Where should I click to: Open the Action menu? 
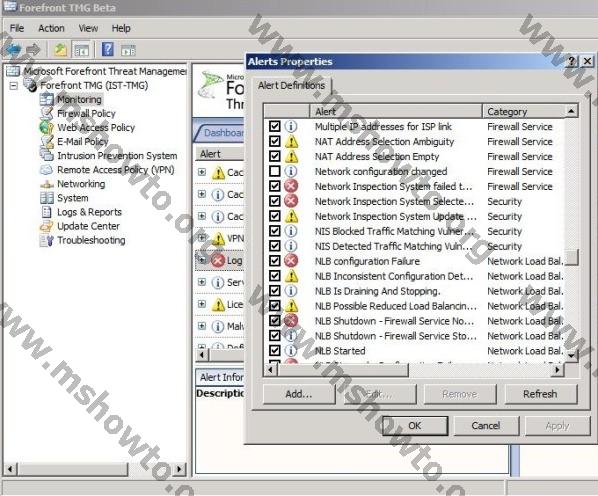pyautogui.click(x=51, y=28)
